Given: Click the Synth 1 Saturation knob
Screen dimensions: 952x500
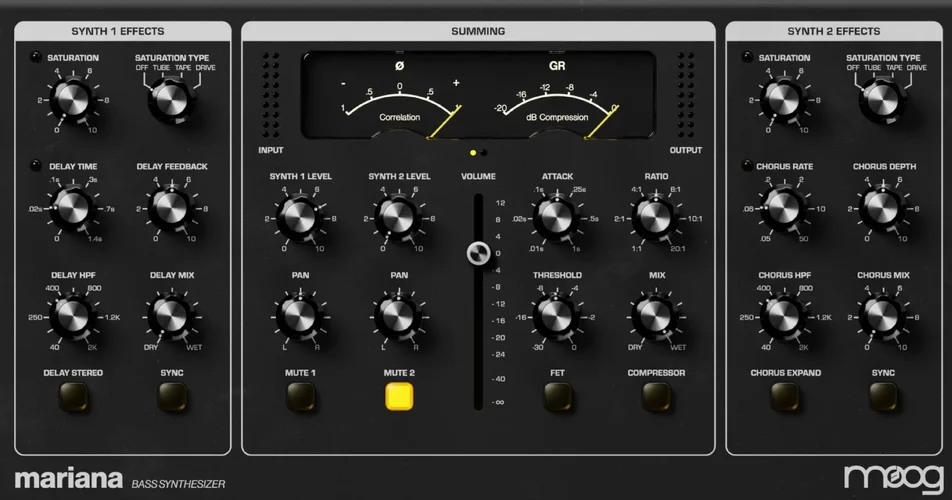Looking at the screenshot, I should coord(72,100).
